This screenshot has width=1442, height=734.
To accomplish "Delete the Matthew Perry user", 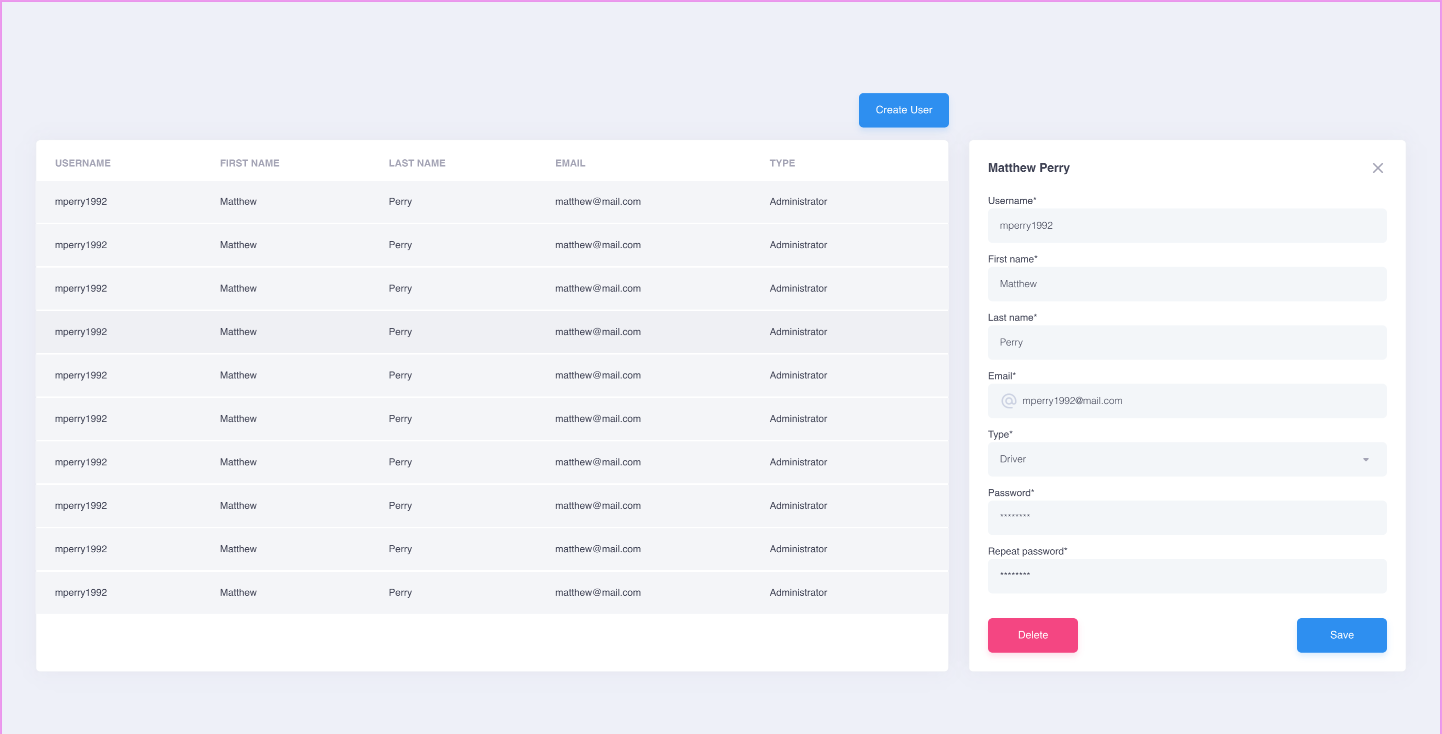I will click(x=1032, y=635).
